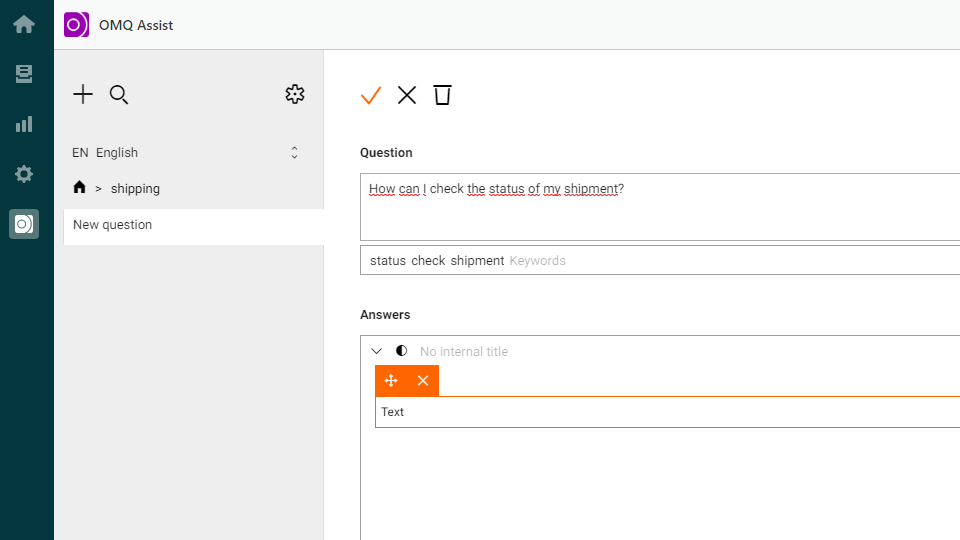Open search with magnifier icon
The image size is (960, 540).
coord(119,95)
